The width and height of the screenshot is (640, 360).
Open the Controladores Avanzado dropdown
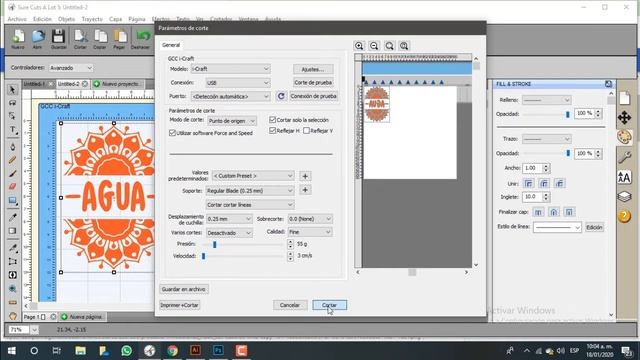pyautogui.click(x=71, y=68)
